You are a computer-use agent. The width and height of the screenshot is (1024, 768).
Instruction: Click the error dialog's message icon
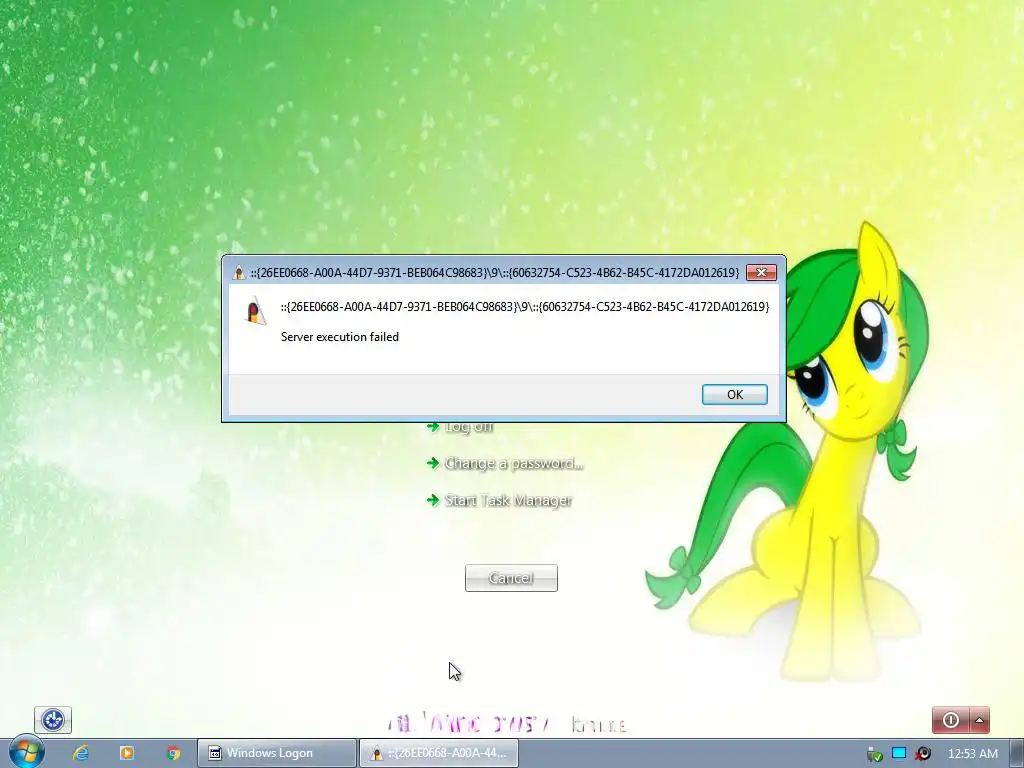coord(256,310)
